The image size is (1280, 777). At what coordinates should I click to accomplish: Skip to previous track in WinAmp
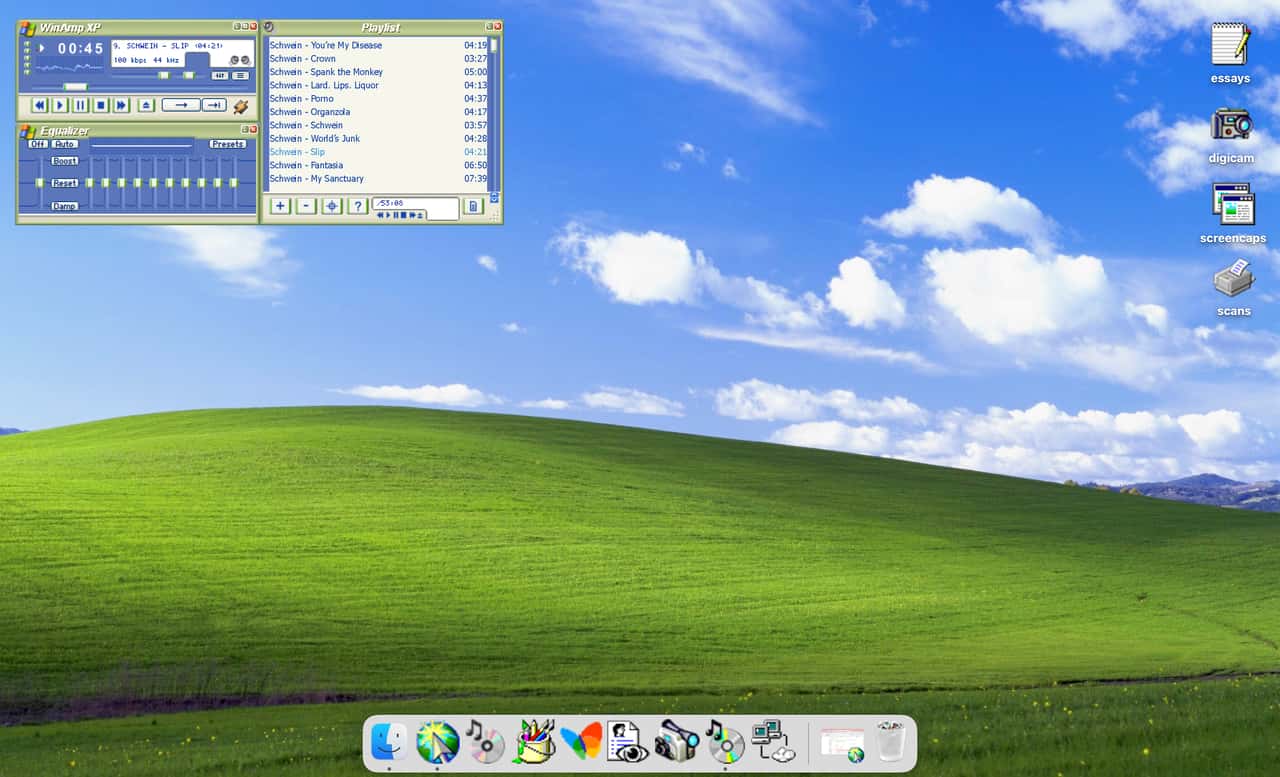point(39,105)
